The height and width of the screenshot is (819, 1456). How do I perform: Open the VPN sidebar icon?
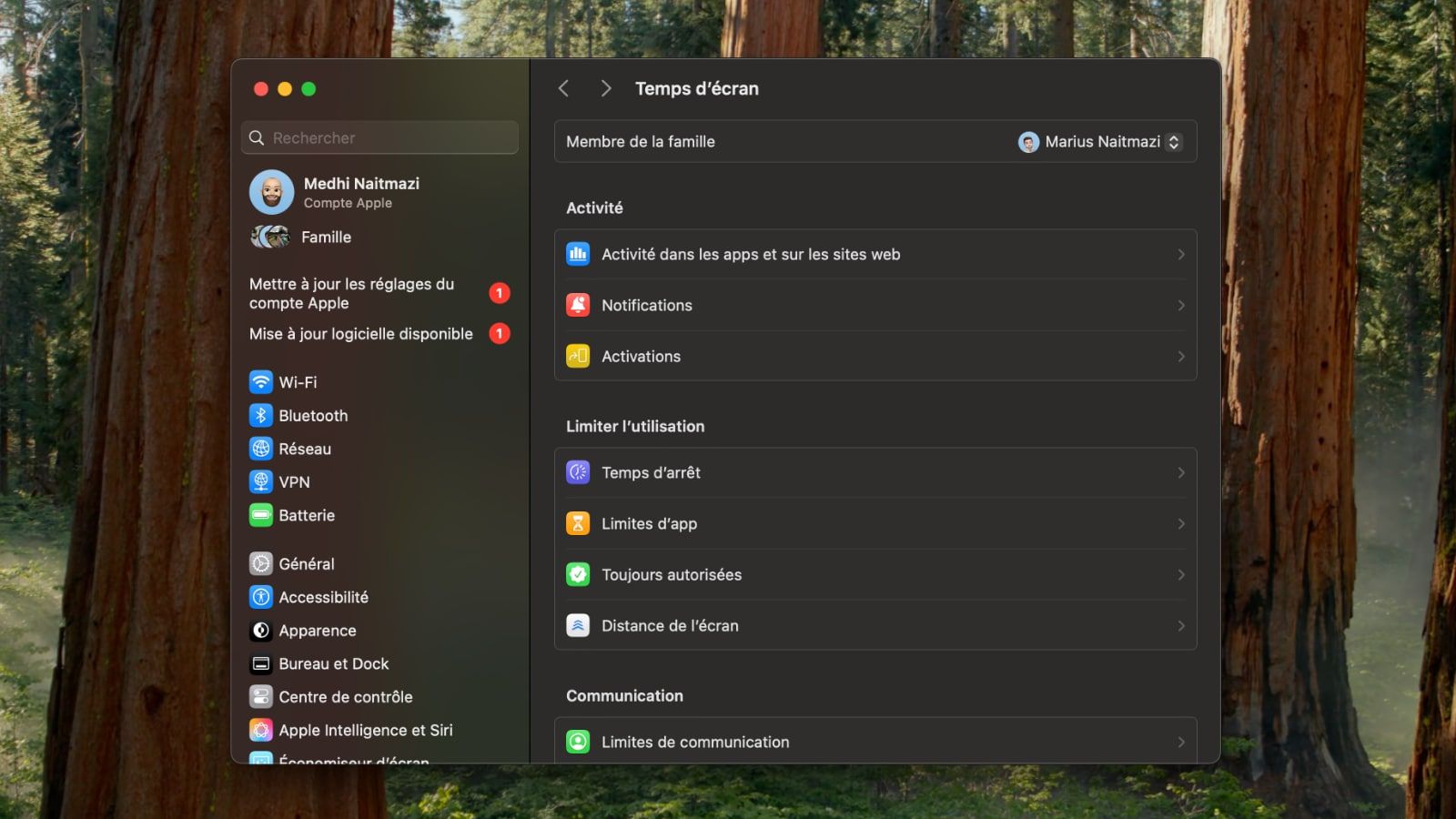point(261,481)
